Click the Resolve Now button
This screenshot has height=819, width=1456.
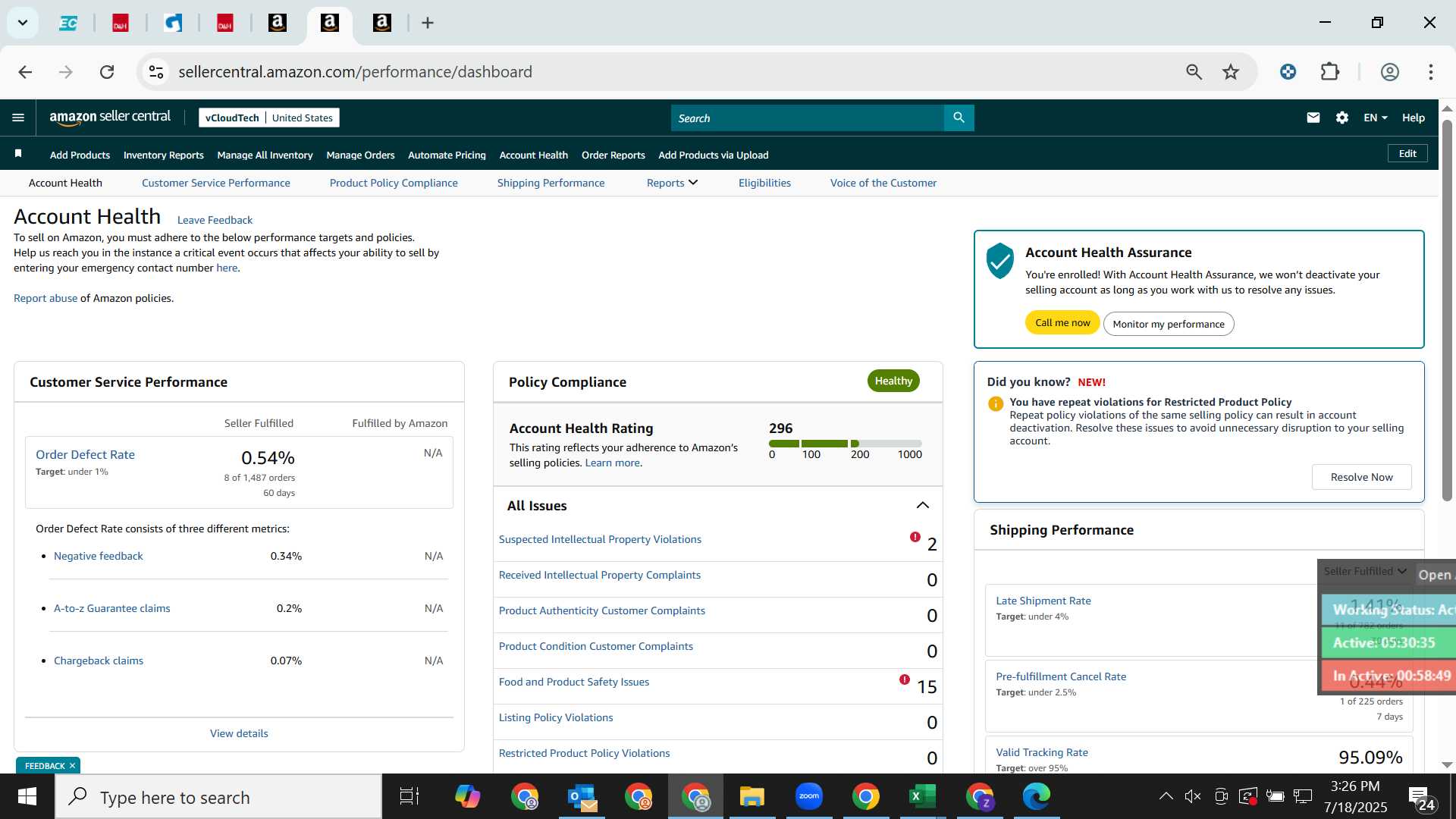tap(1361, 477)
